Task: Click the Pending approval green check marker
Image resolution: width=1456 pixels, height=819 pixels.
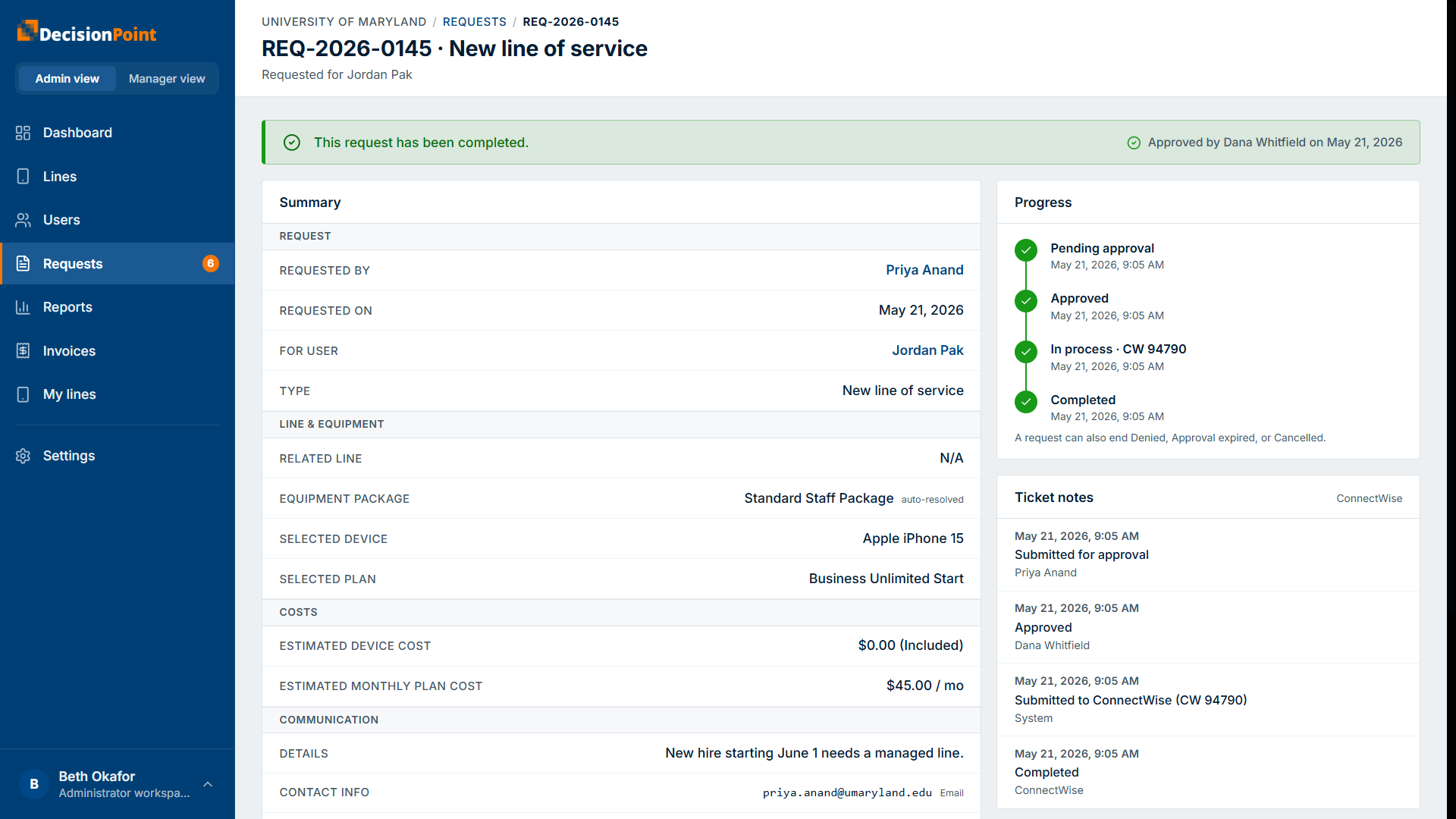Action: (1026, 250)
